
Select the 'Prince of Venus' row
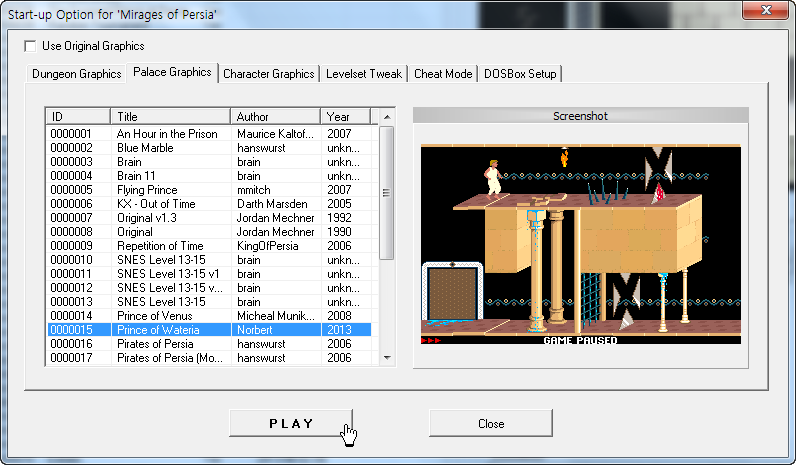[x=209, y=316]
